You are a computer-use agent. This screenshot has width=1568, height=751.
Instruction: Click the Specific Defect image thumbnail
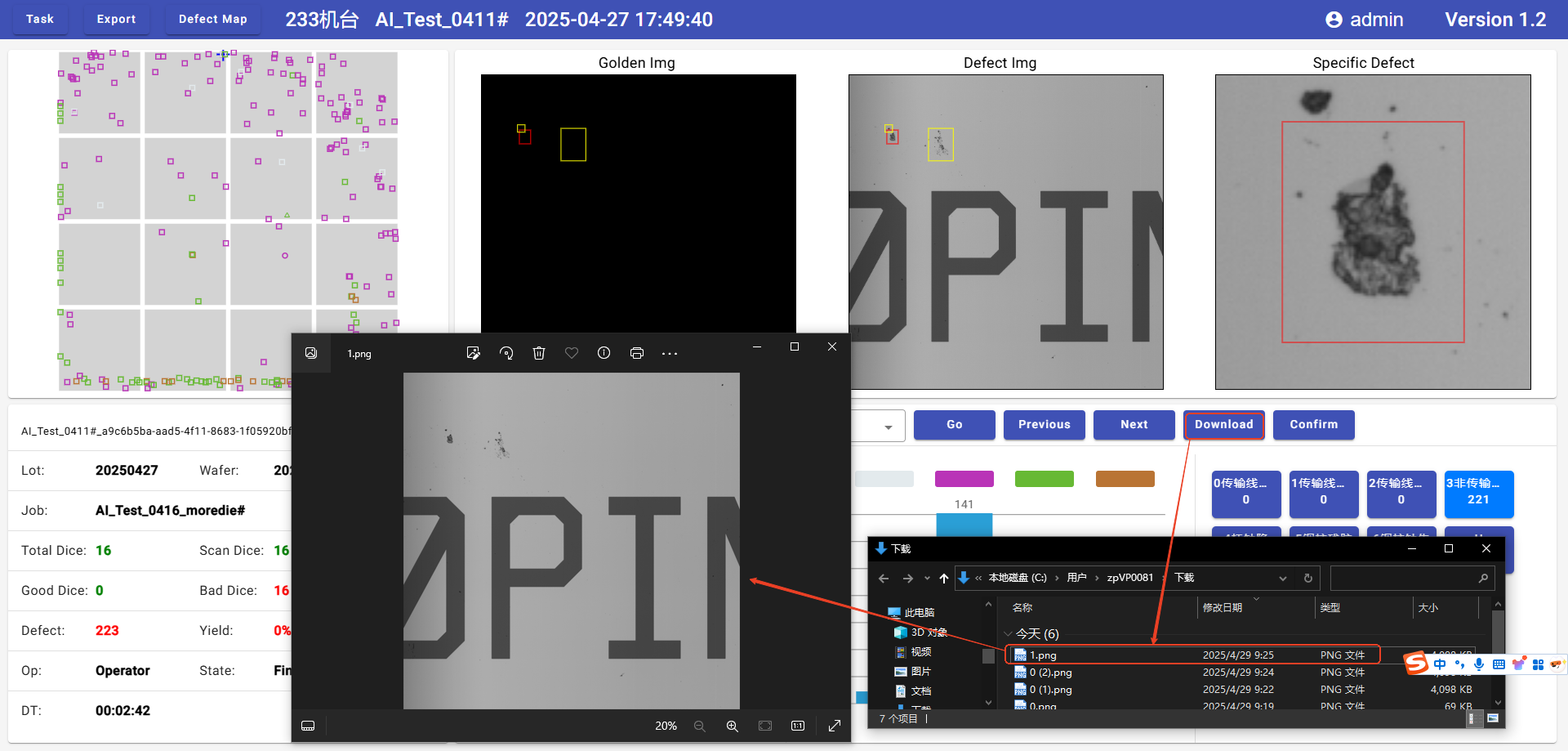pos(1373,232)
